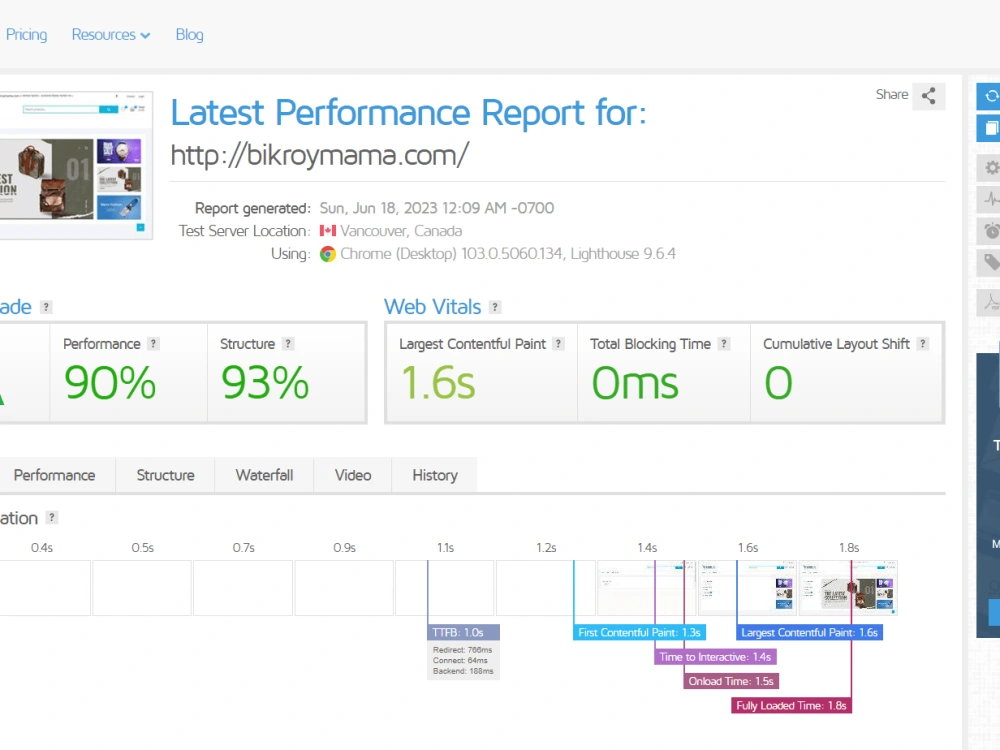Click the Cumulative Layout Shift value 0
The image size is (1000, 750).
[778, 383]
